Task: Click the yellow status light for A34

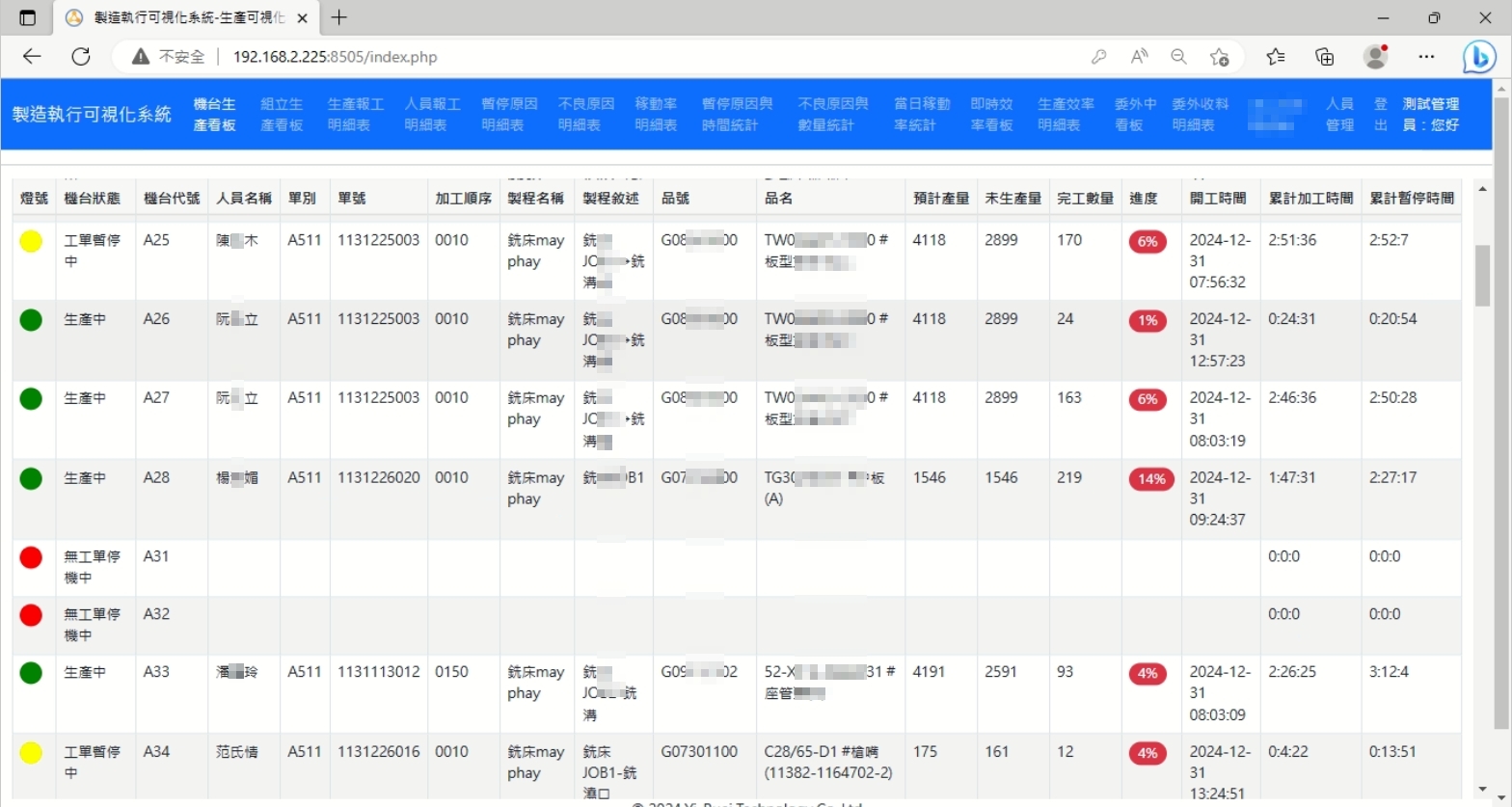Action: click(31, 753)
